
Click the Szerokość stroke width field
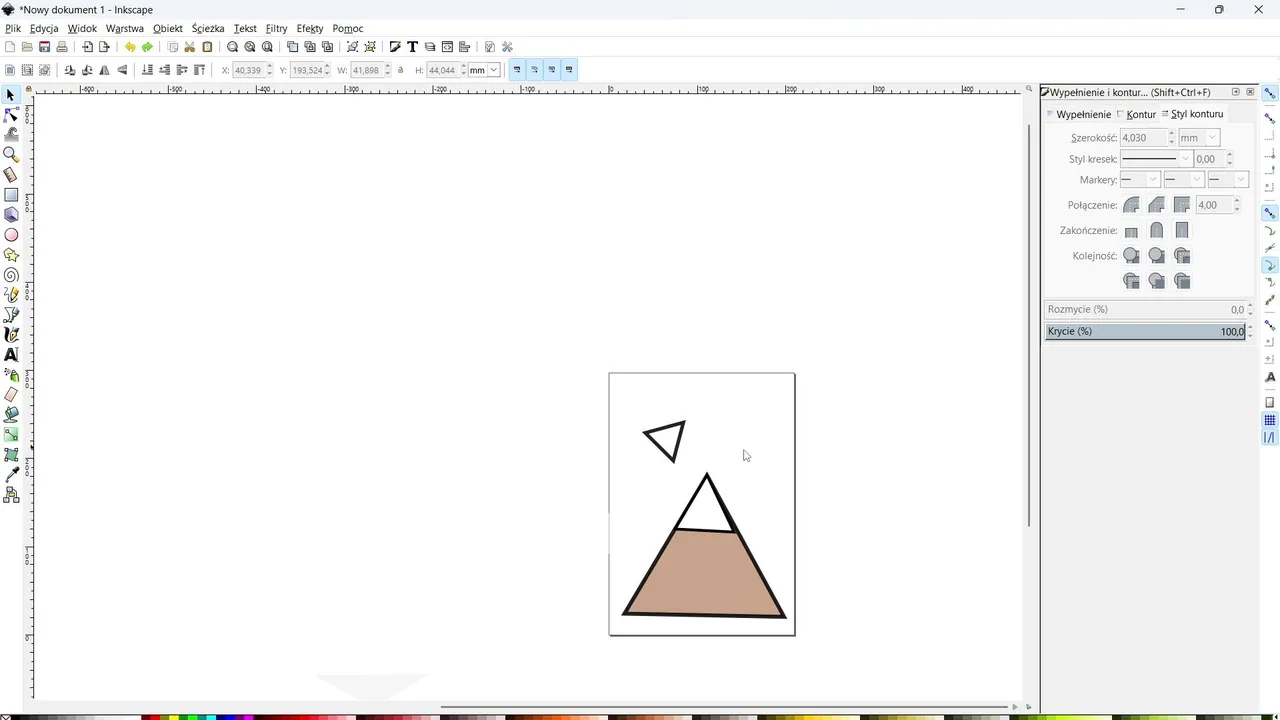[x=1143, y=138]
